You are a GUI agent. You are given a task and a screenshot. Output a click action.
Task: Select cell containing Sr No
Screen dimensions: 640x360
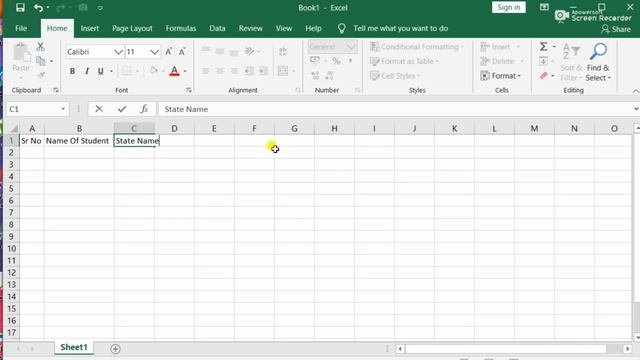pyautogui.click(x=32, y=141)
